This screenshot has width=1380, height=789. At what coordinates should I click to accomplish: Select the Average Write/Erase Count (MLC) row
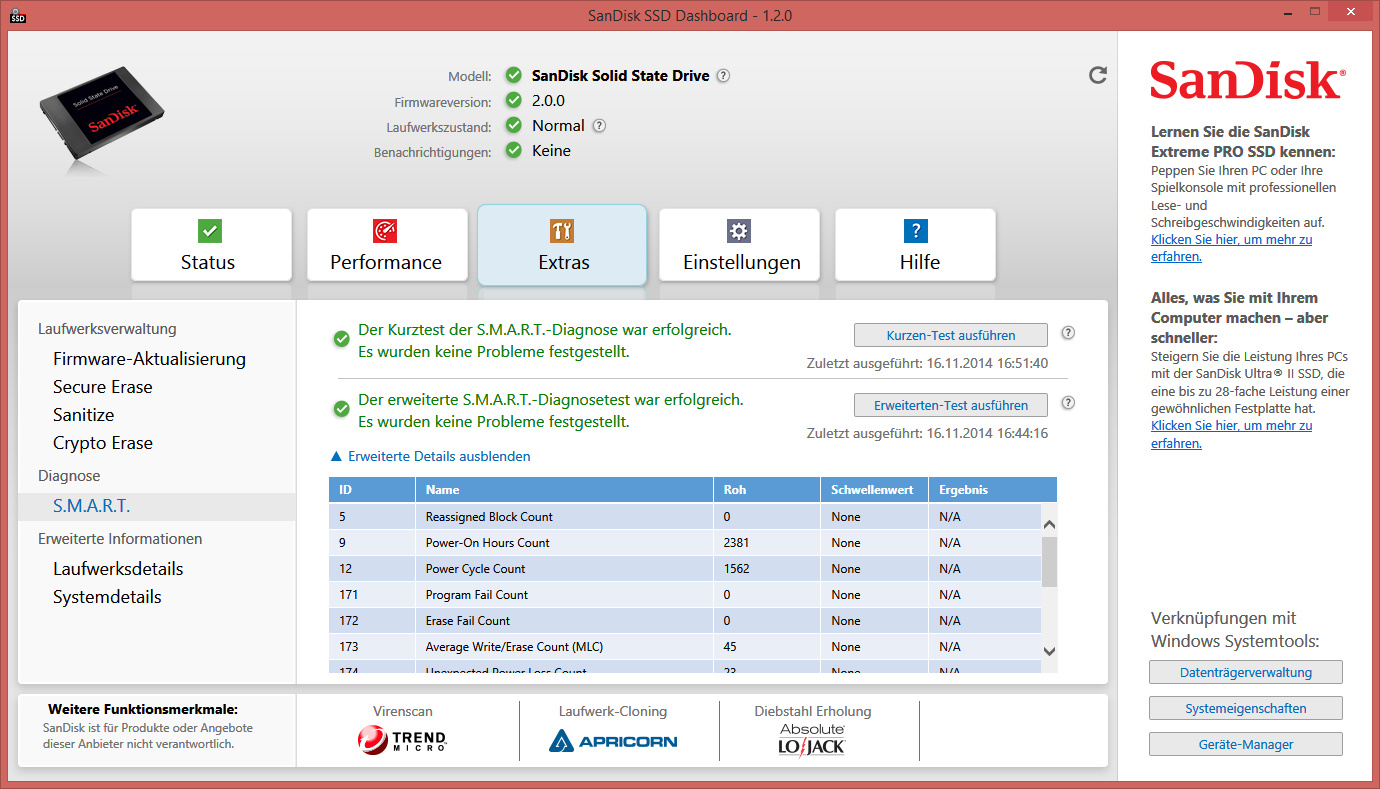click(x=685, y=647)
